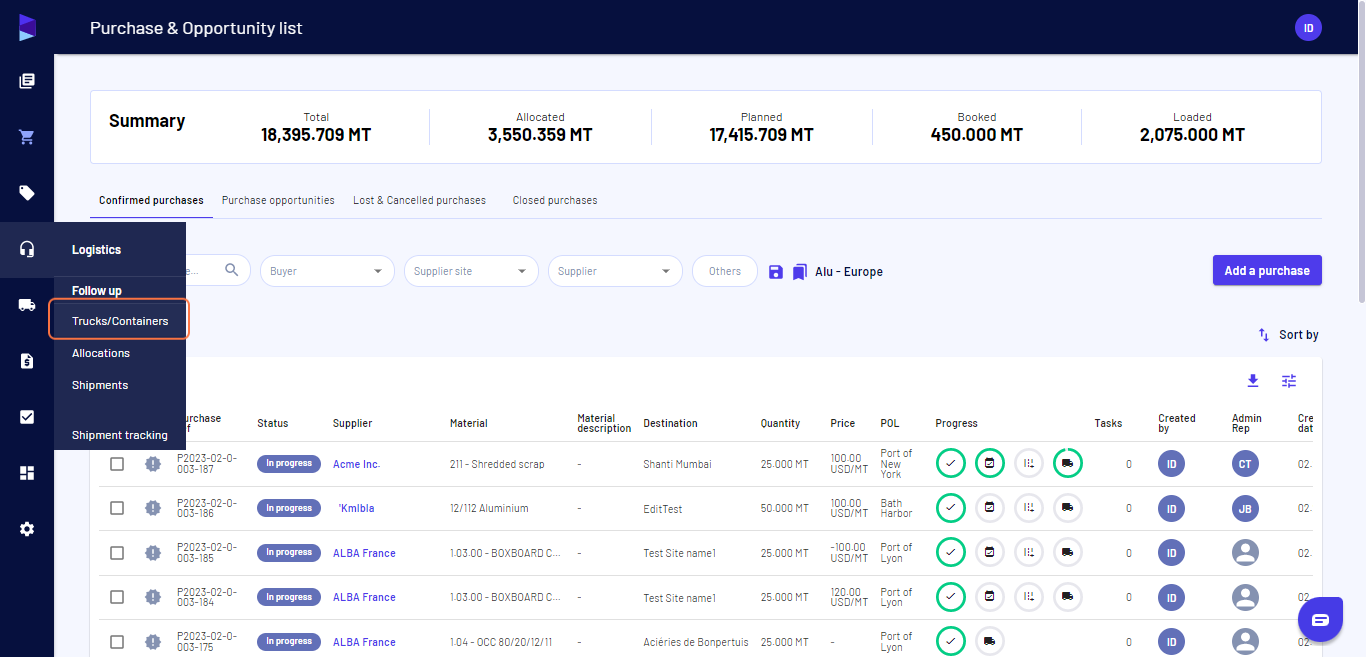Click alert icon on row P2023-02-0-003-187
This screenshot has width=1366, height=657.
153,464
